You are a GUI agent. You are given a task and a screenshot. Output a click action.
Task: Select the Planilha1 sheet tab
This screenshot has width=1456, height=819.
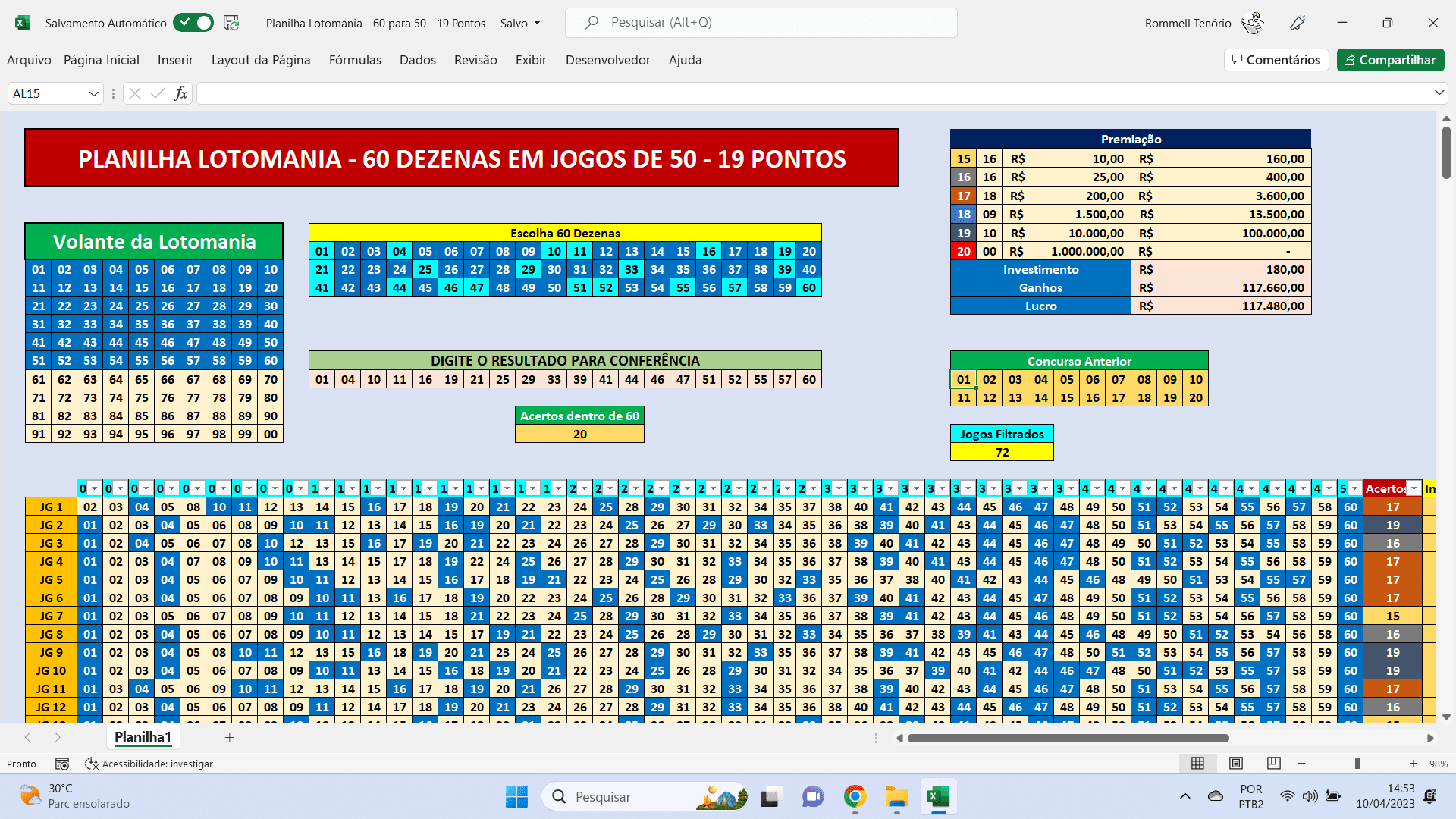[x=143, y=737]
